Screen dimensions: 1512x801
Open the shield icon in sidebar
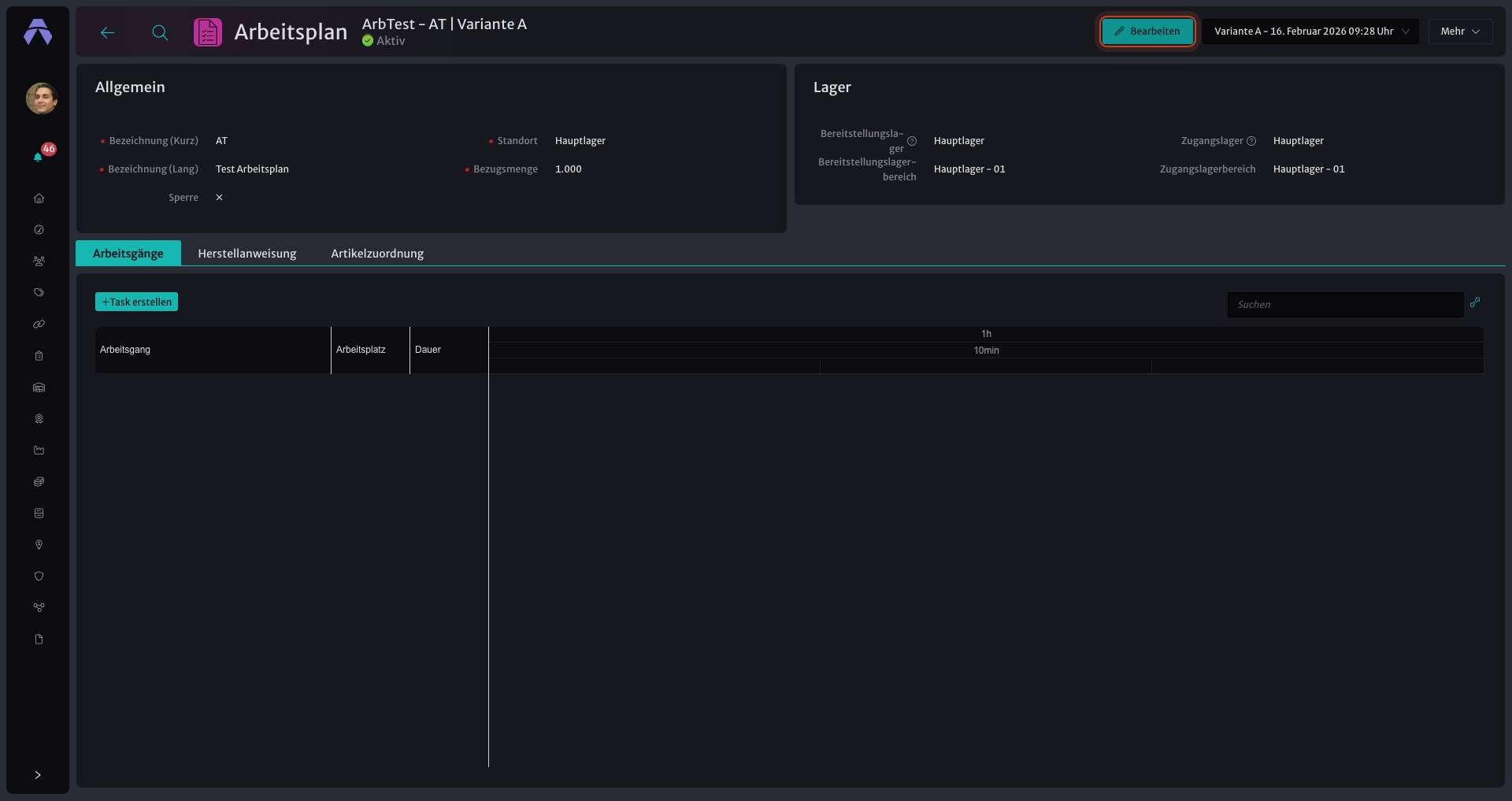[x=39, y=577]
